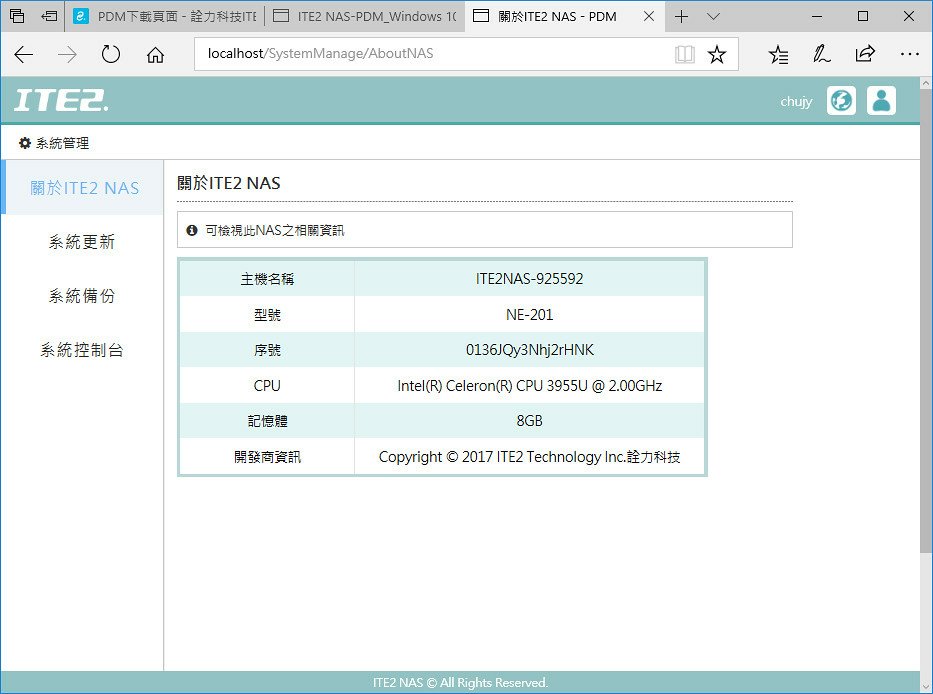Click the 型號 label cell
Viewport: 933px width, 694px height.
pyautogui.click(x=267, y=314)
